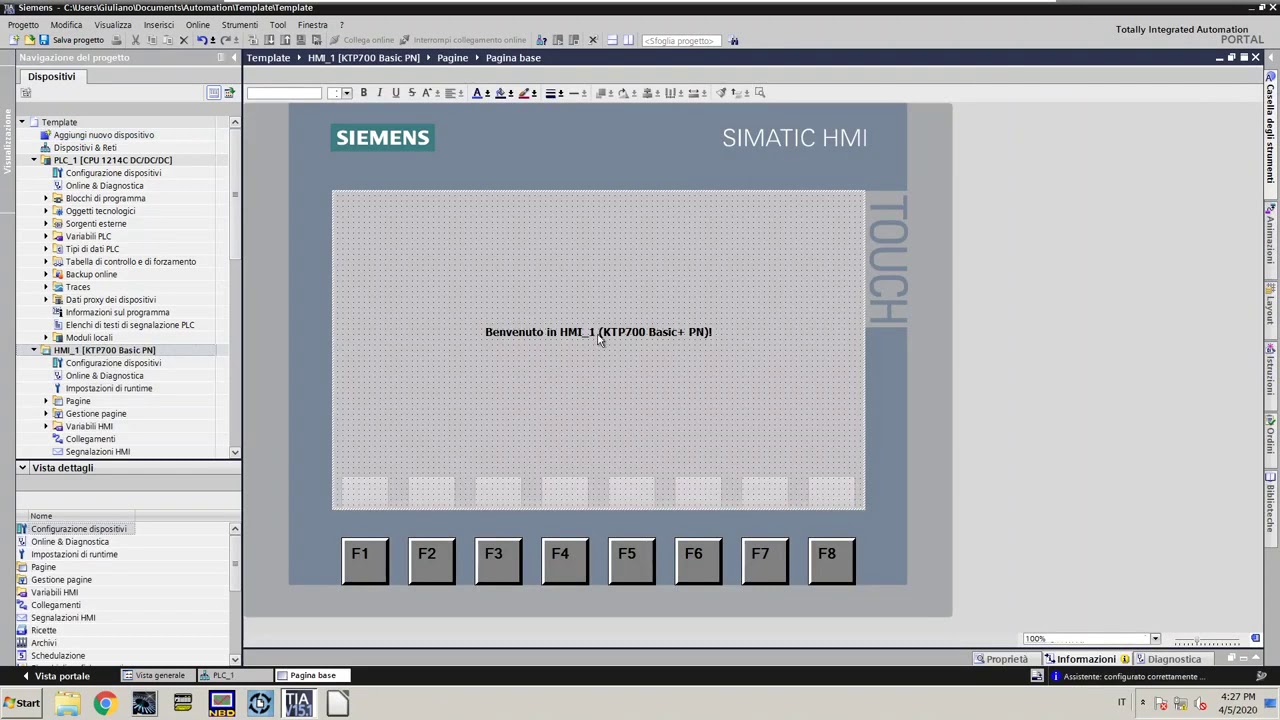The image size is (1280, 720).
Task: Open the Biblioteche side panel
Action: (1271, 502)
